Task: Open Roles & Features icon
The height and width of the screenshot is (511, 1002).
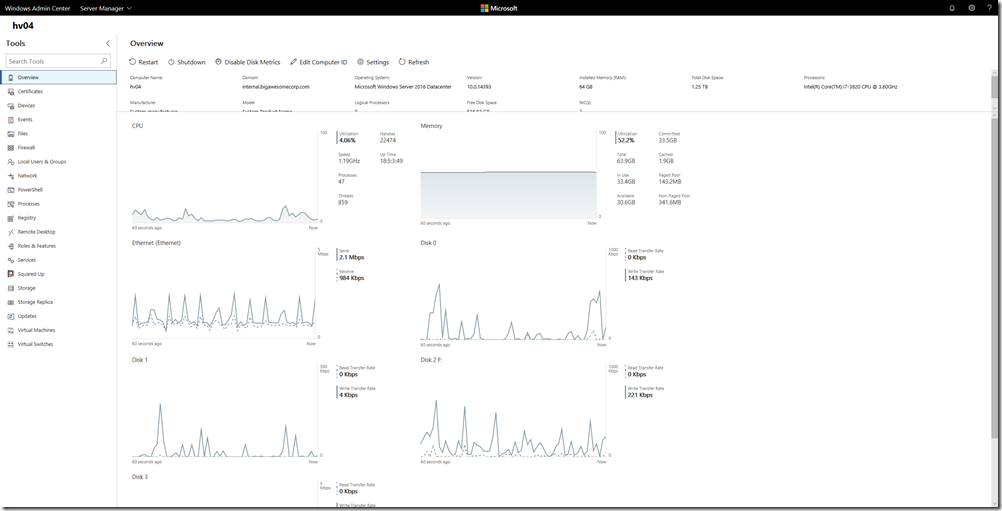Action: (11, 246)
